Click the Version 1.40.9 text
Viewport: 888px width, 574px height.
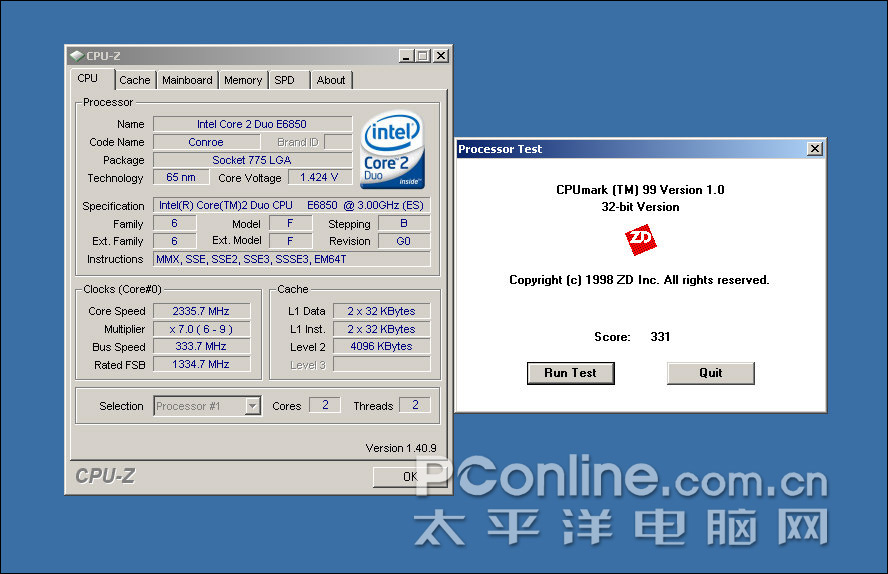401,448
